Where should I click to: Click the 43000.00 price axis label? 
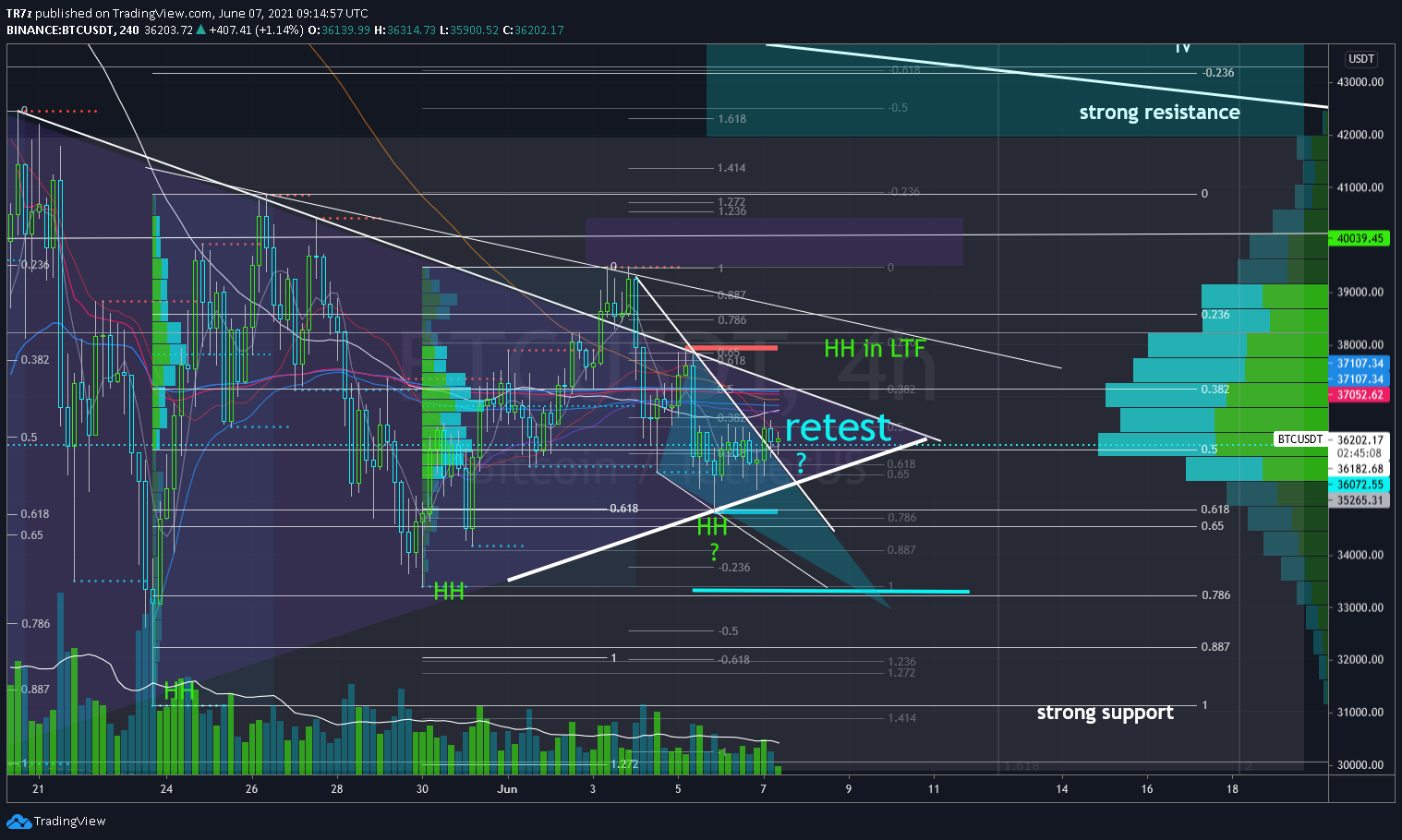tap(1360, 82)
